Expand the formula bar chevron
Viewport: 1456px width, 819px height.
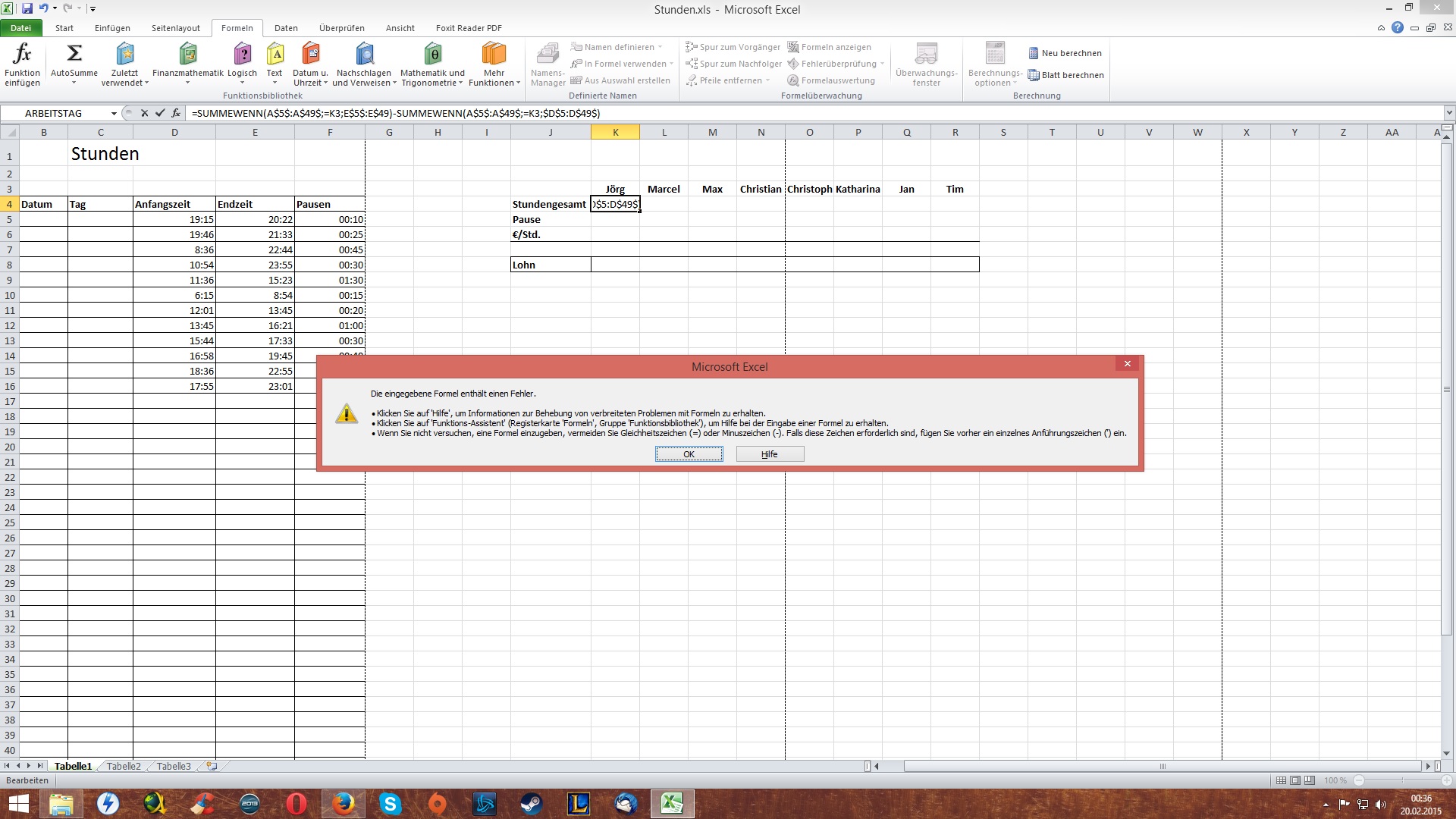[1449, 113]
